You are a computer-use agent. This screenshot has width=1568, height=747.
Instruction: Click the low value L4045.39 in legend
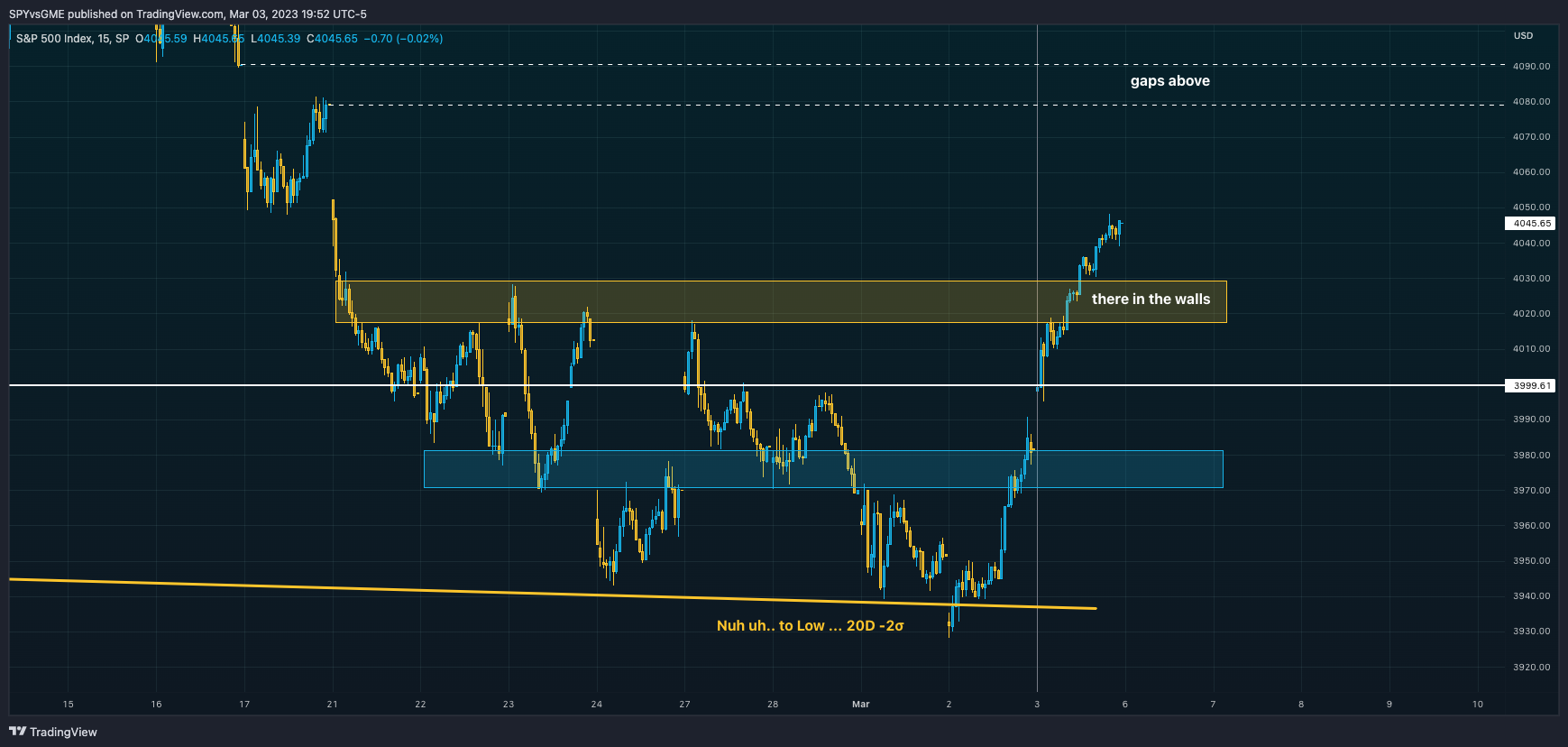pyautogui.click(x=276, y=39)
